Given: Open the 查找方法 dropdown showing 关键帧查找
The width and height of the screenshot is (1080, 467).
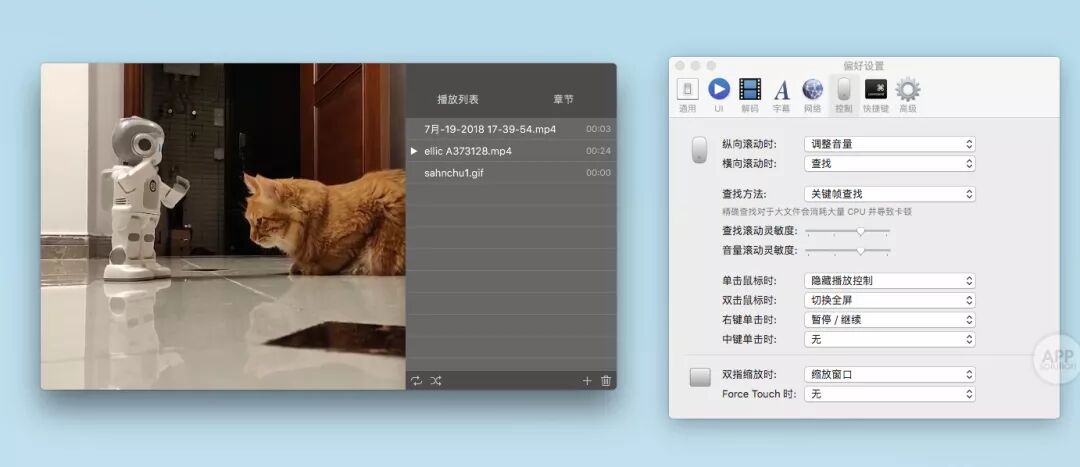Looking at the screenshot, I should (889, 194).
